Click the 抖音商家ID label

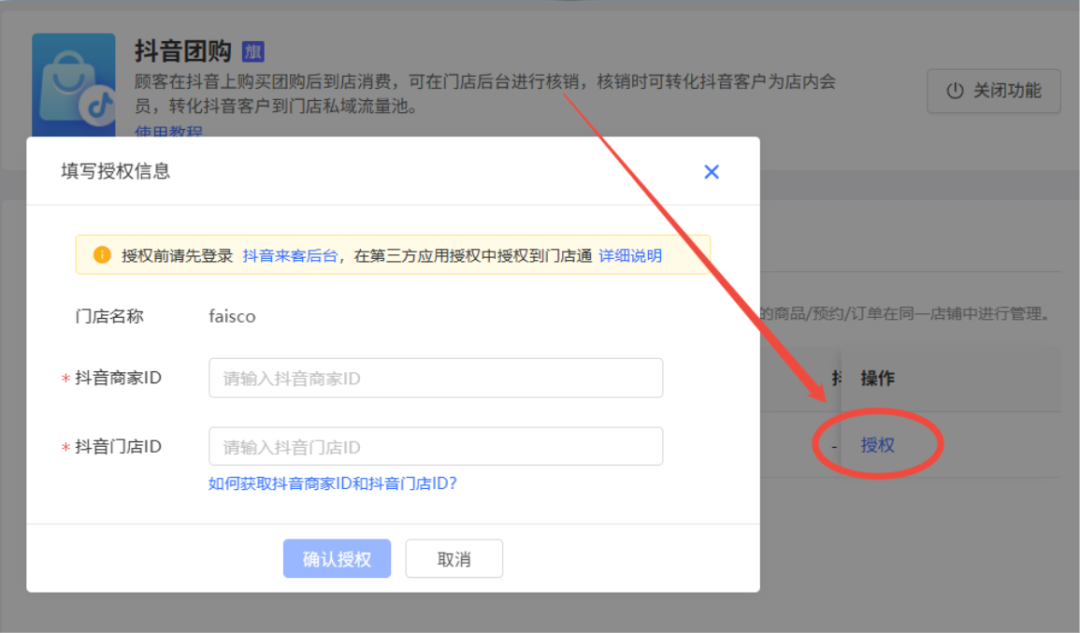[118, 377]
